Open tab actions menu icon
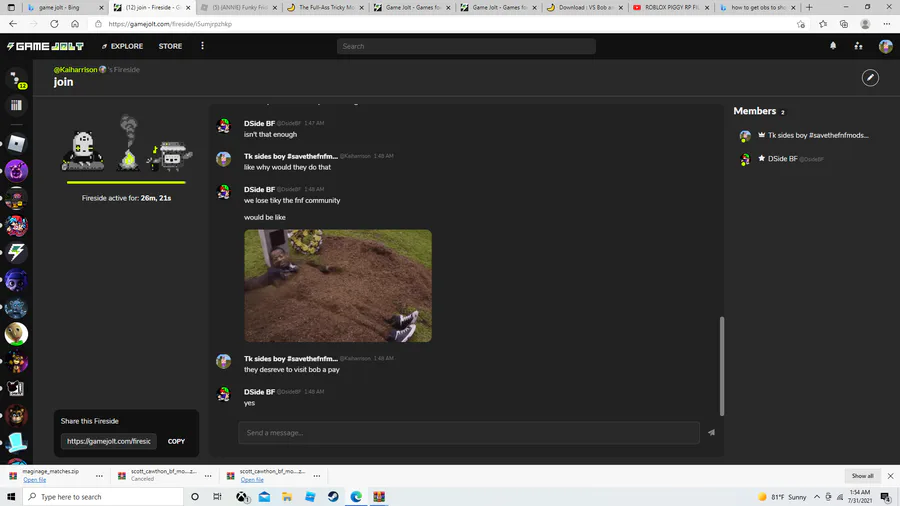900x506 pixels. point(11,7)
